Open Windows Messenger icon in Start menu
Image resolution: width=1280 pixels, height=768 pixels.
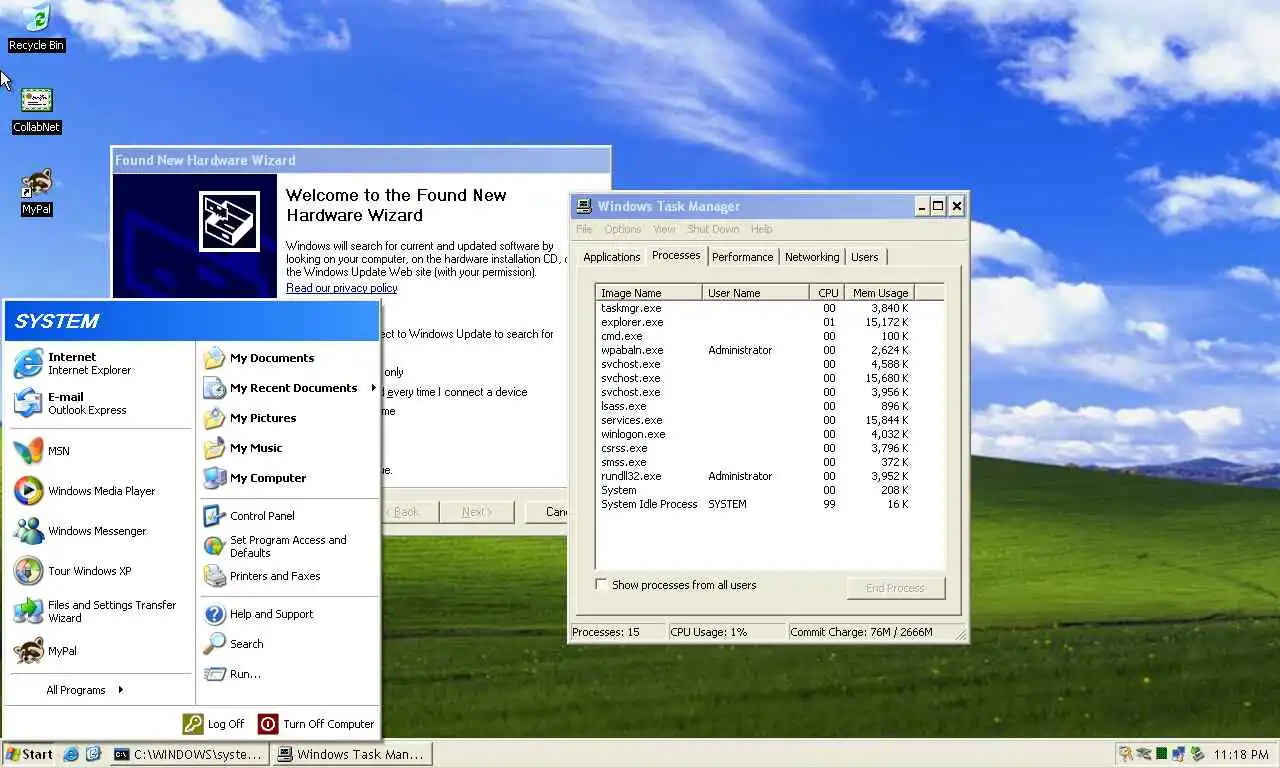coord(28,531)
